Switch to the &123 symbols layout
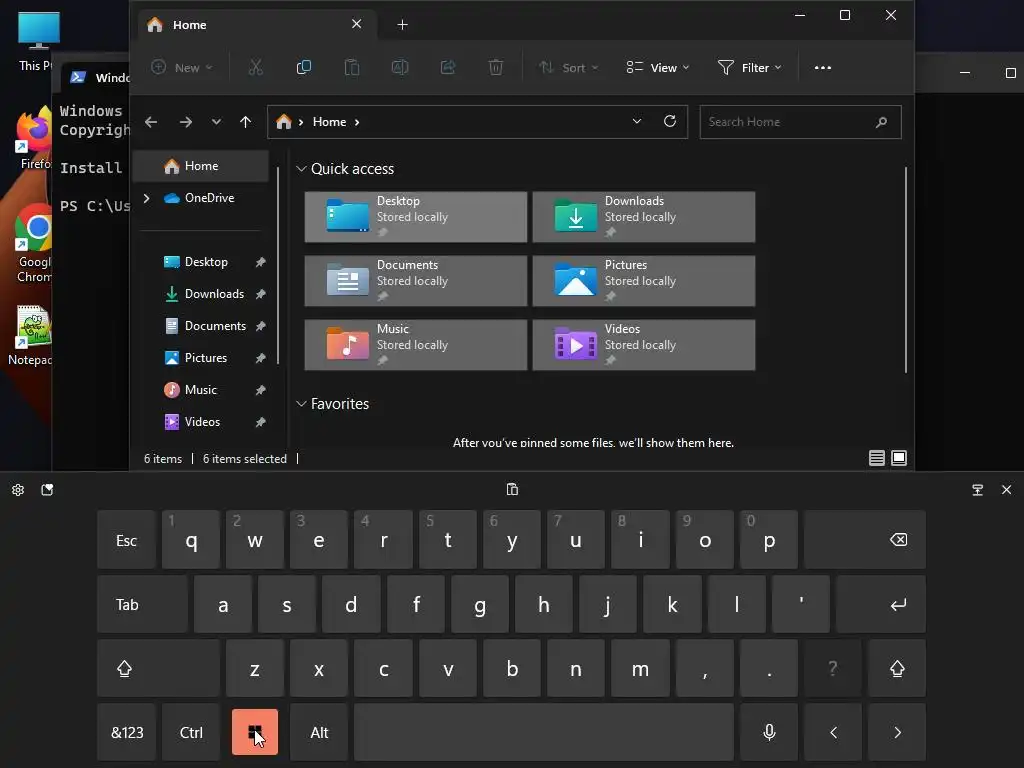Viewport: 1024px width, 768px height. (x=127, y=732)
